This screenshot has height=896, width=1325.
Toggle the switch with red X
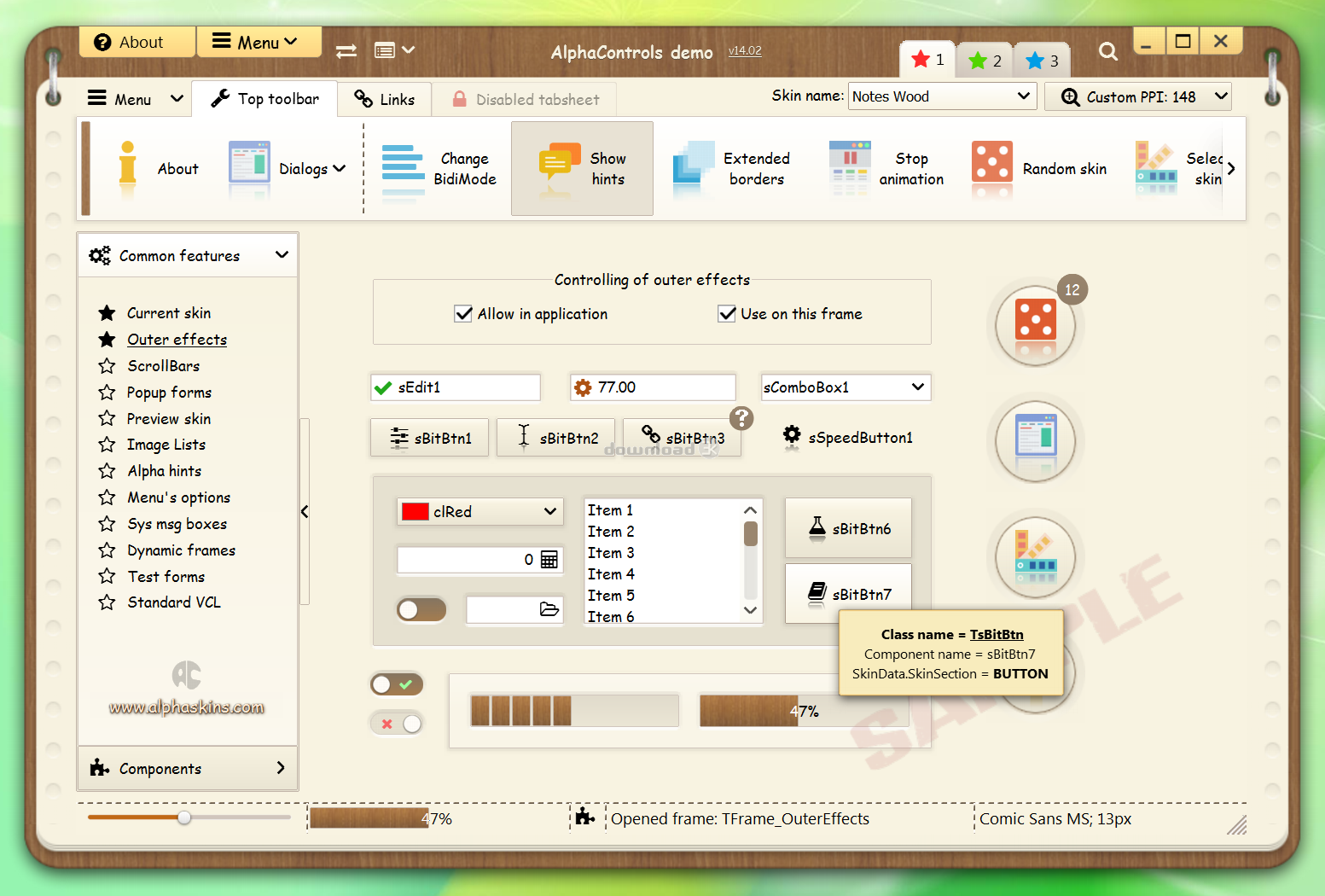pyautogui.click(x=397, y=724)
